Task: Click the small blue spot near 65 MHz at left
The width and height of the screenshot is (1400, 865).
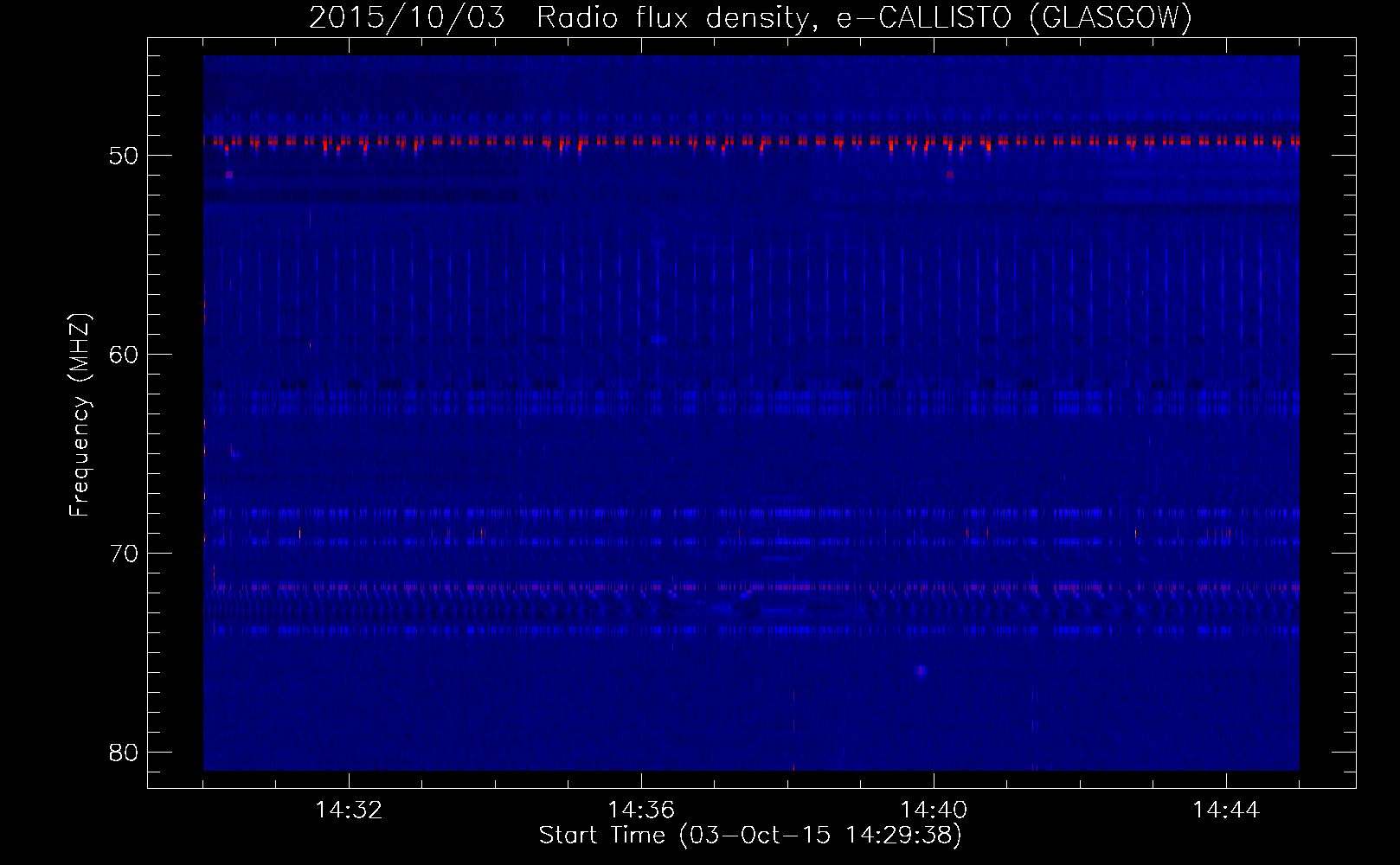Action: tap(235, 453)
